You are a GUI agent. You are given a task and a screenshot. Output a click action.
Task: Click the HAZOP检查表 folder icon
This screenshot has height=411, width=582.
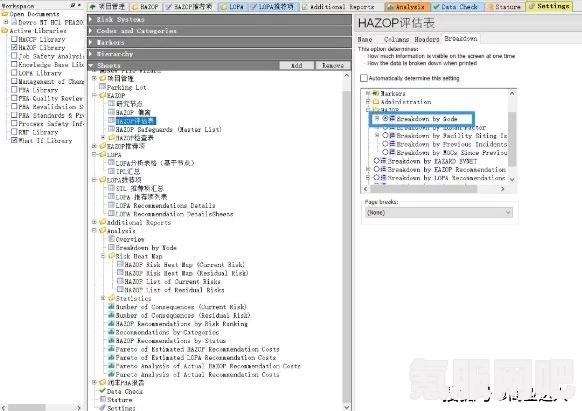tap(111, 138)
